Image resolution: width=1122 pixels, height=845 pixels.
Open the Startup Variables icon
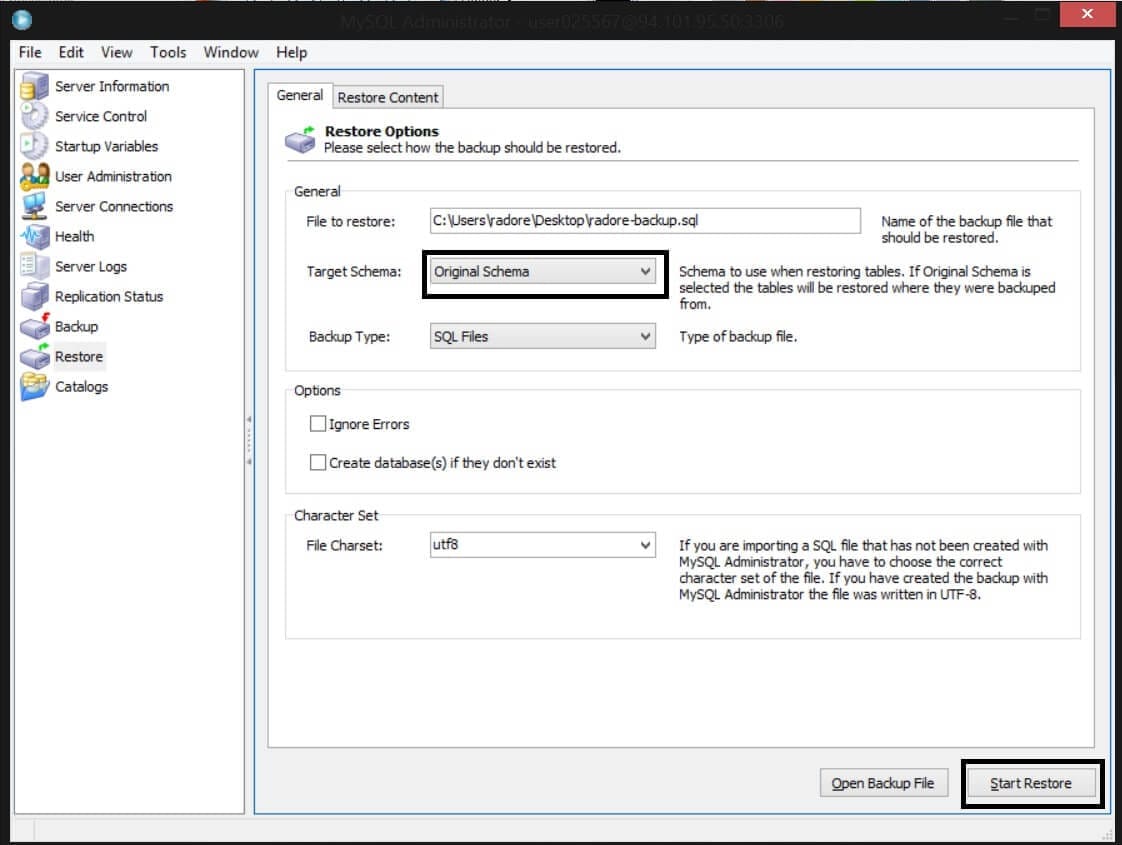[x=34, y=146]
